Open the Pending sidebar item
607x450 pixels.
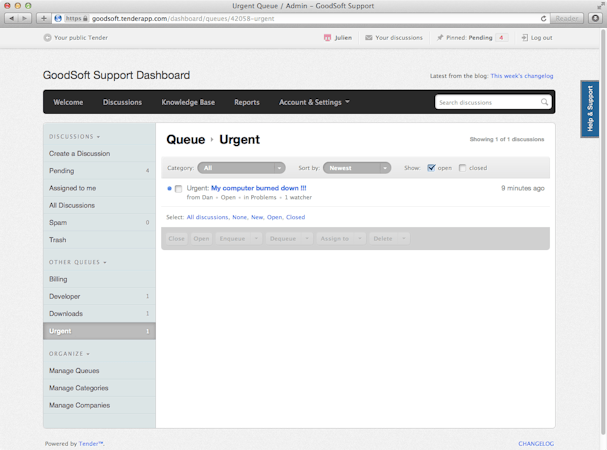pos(99,171)
